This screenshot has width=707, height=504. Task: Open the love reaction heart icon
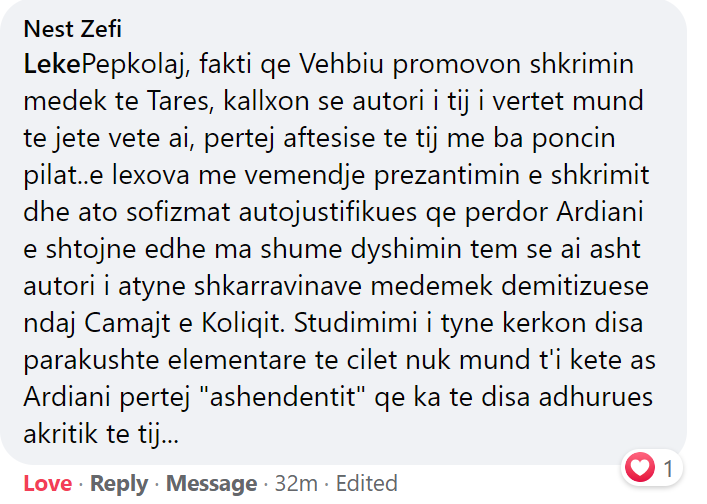click(x=638, y=465)
